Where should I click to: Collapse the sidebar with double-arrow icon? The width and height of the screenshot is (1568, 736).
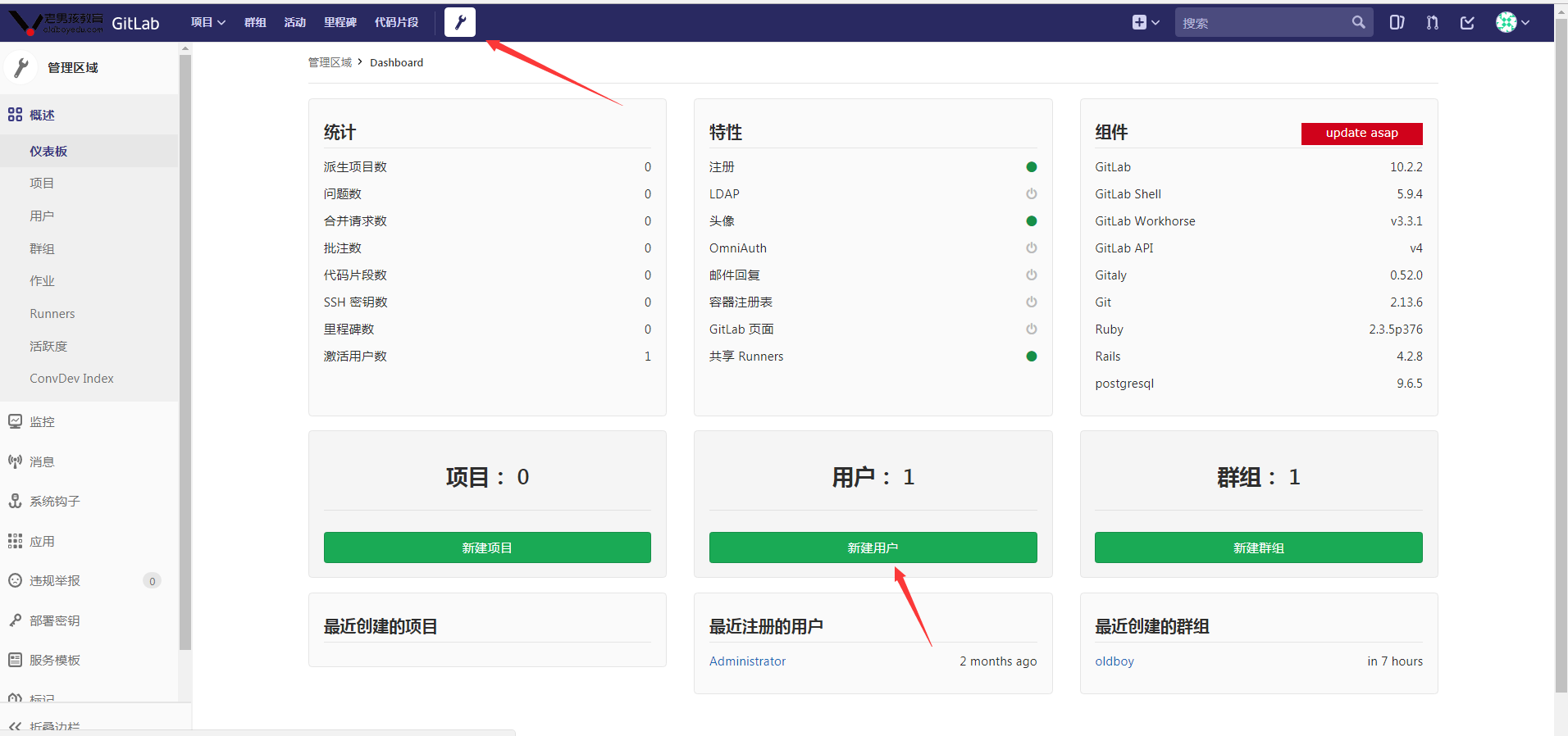tap(15, 726)
